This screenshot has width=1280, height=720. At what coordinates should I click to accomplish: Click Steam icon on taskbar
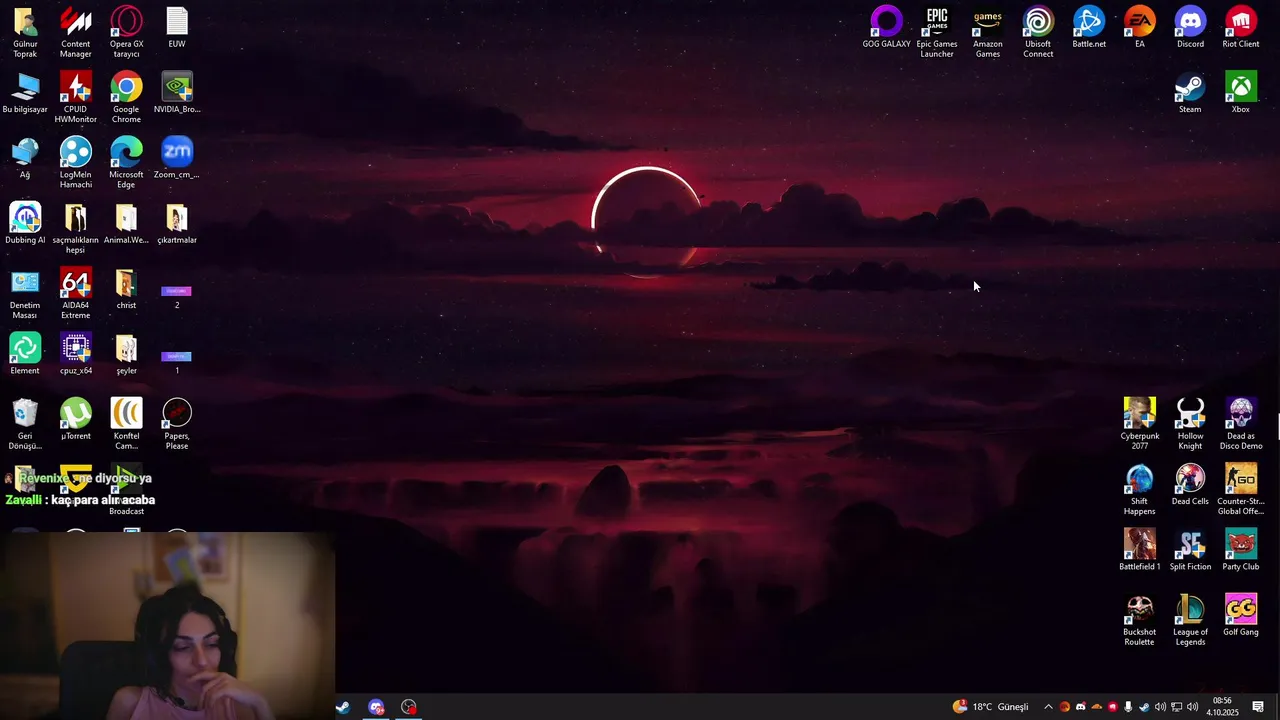pos(343,707)
